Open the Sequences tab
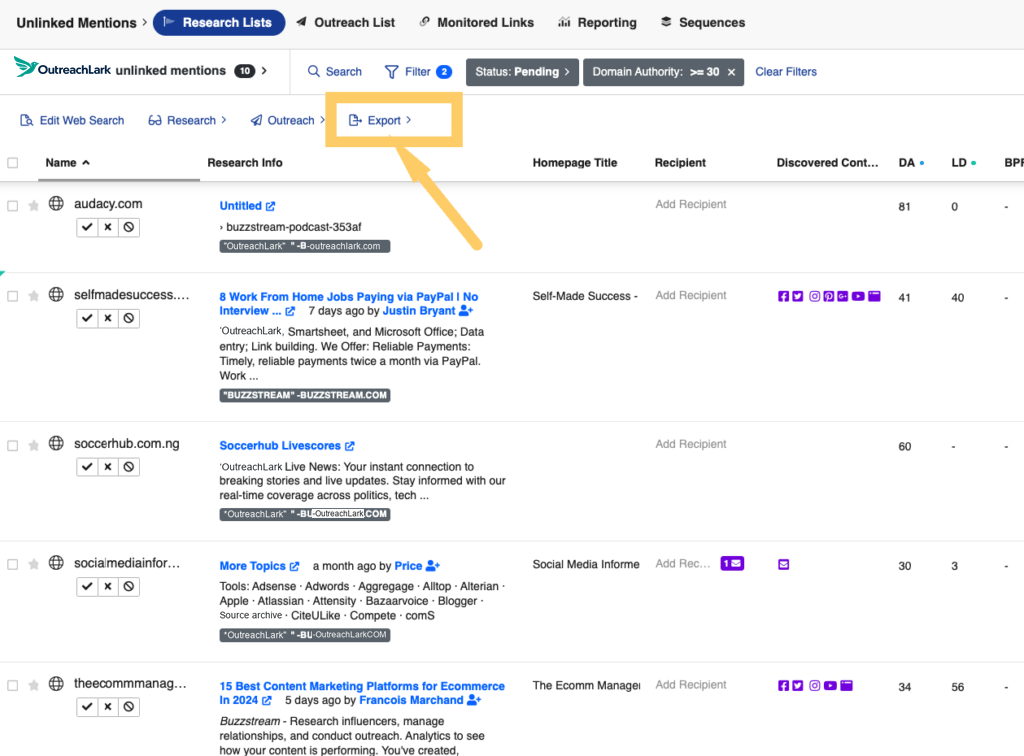The width and height of the screenshot is (1024, 756). (x=703, y=22)
